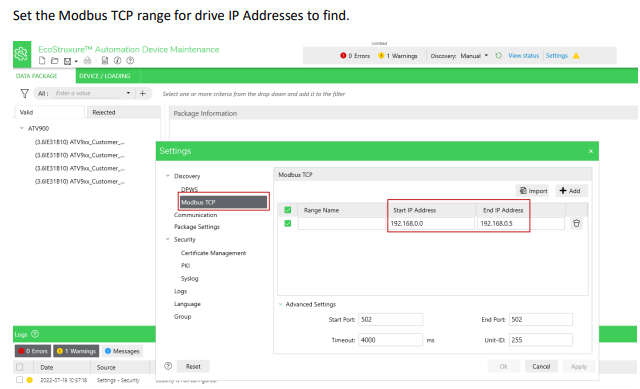640x389 pixels.
Task: Collapse the Discovery settings group
Action: pos(167,176)
